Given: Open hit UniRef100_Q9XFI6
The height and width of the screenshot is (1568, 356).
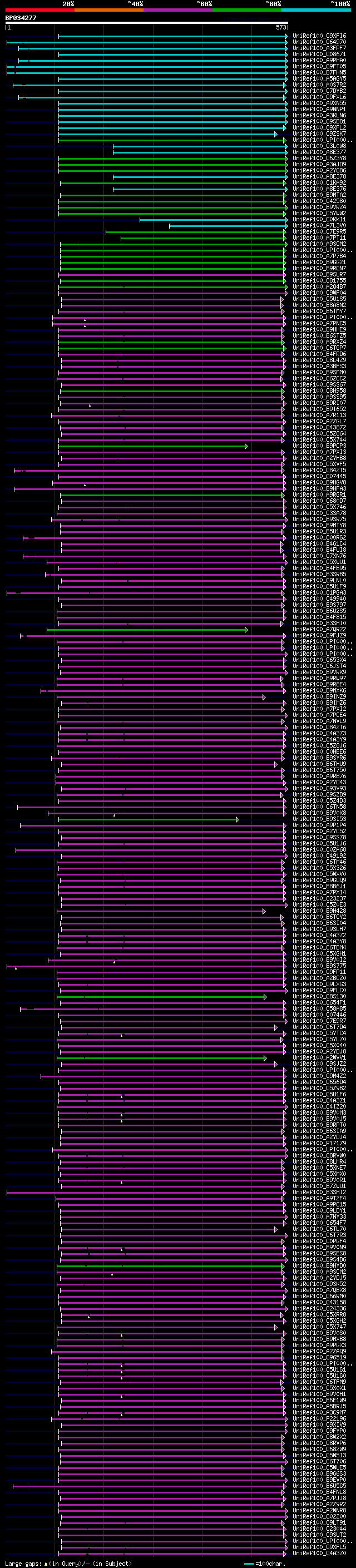Looking at the screenshot, I should [x=319, y=37].
